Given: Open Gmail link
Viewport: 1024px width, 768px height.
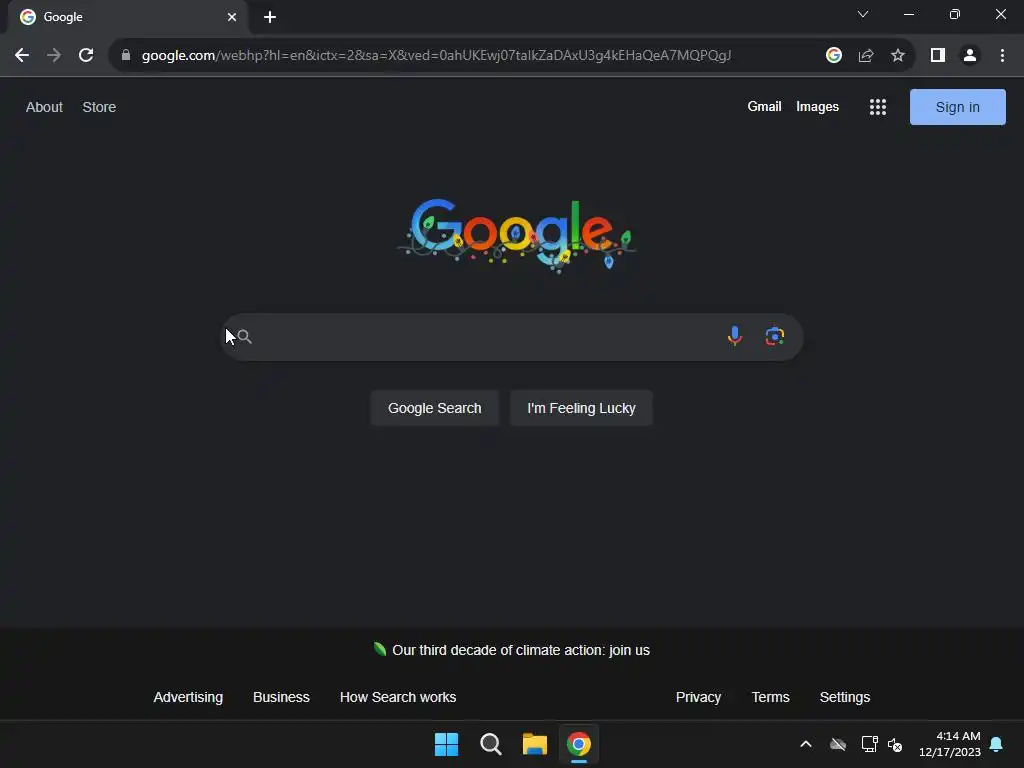Looking at the screenshot, I should tap(764, 106).
